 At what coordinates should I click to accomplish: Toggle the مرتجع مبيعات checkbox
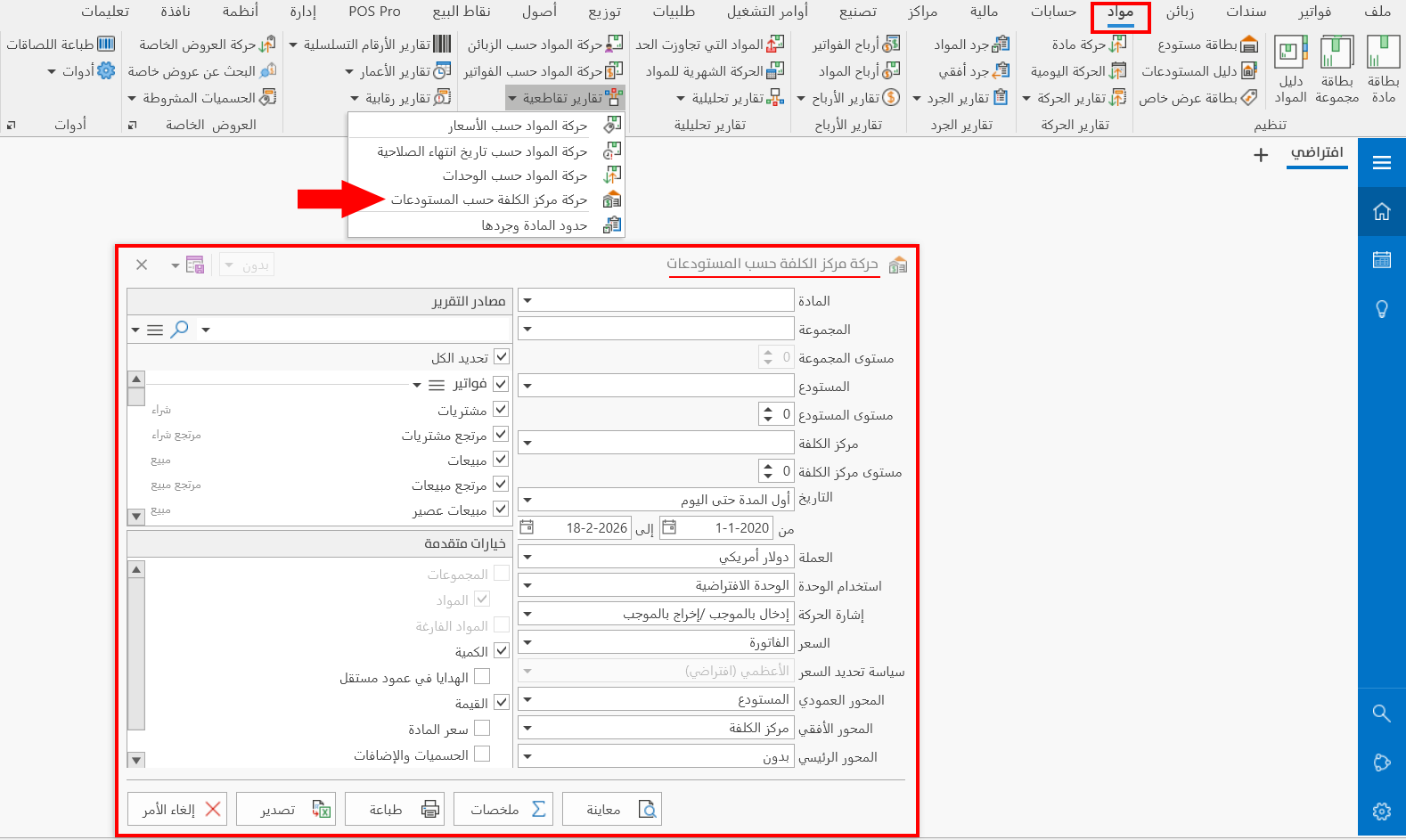pyautogui.click(x=501, y=484)
